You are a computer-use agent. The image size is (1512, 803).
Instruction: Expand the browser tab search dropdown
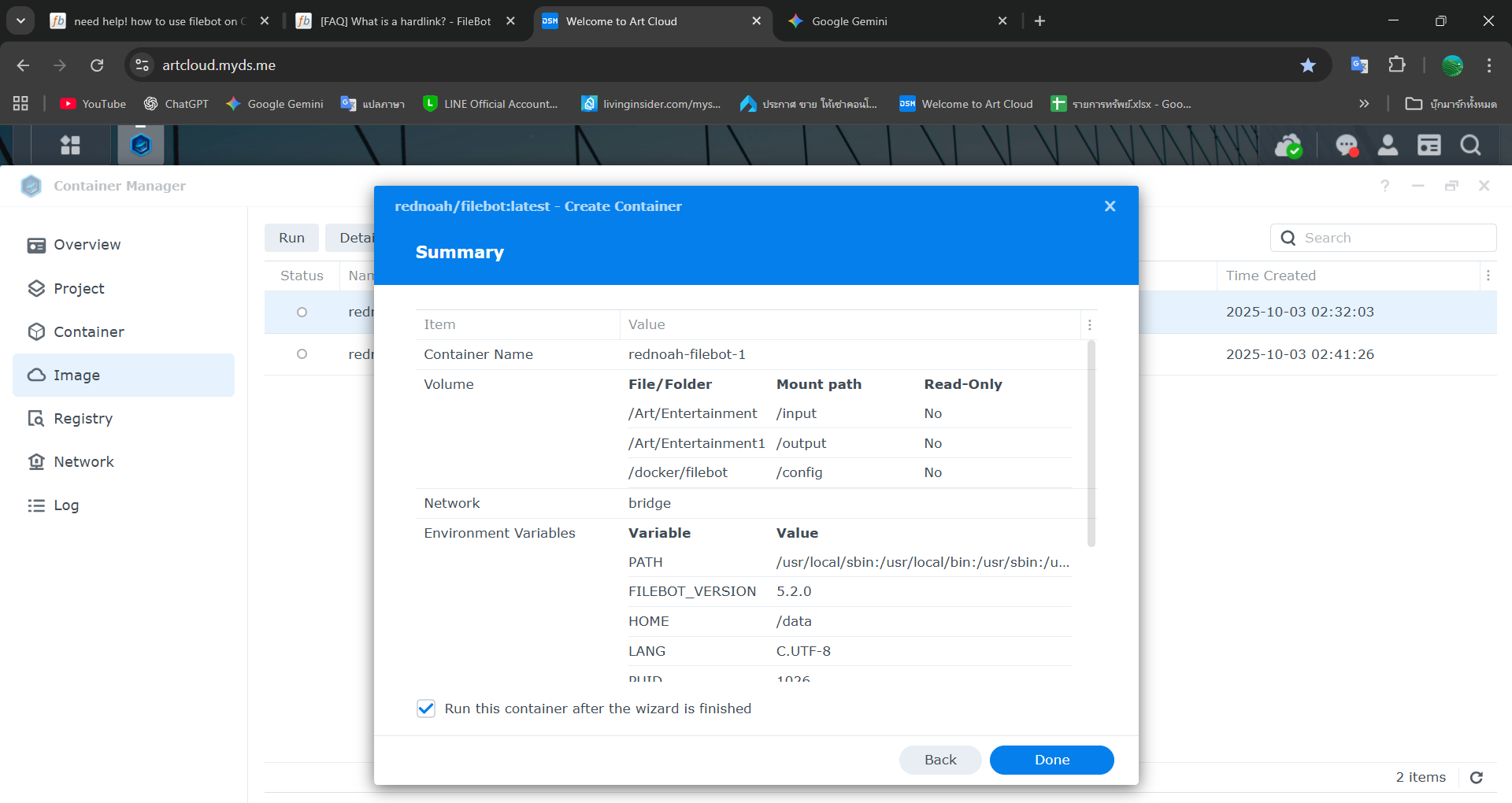tap(20, 21)
